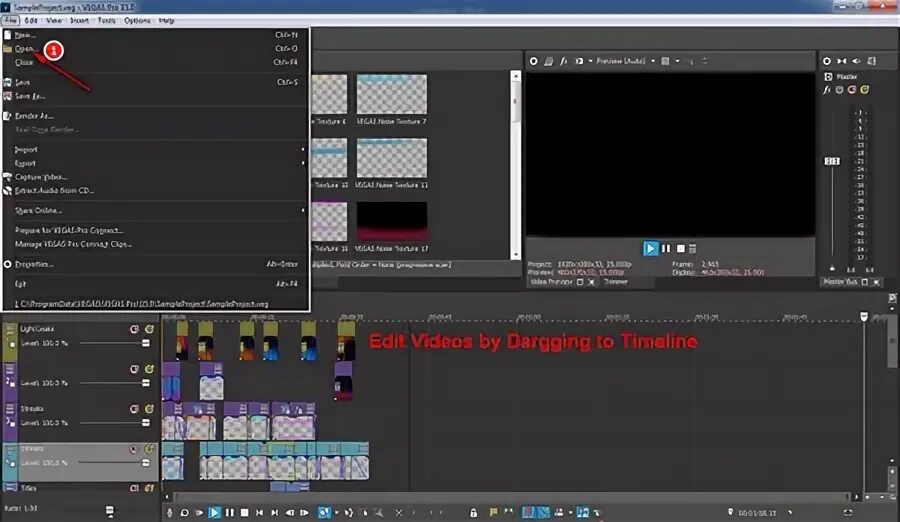Select VEGAS Noise Texture 11 thumbnail
The width and height of the screenshot is (900, 522).
(x=391, y=158)
